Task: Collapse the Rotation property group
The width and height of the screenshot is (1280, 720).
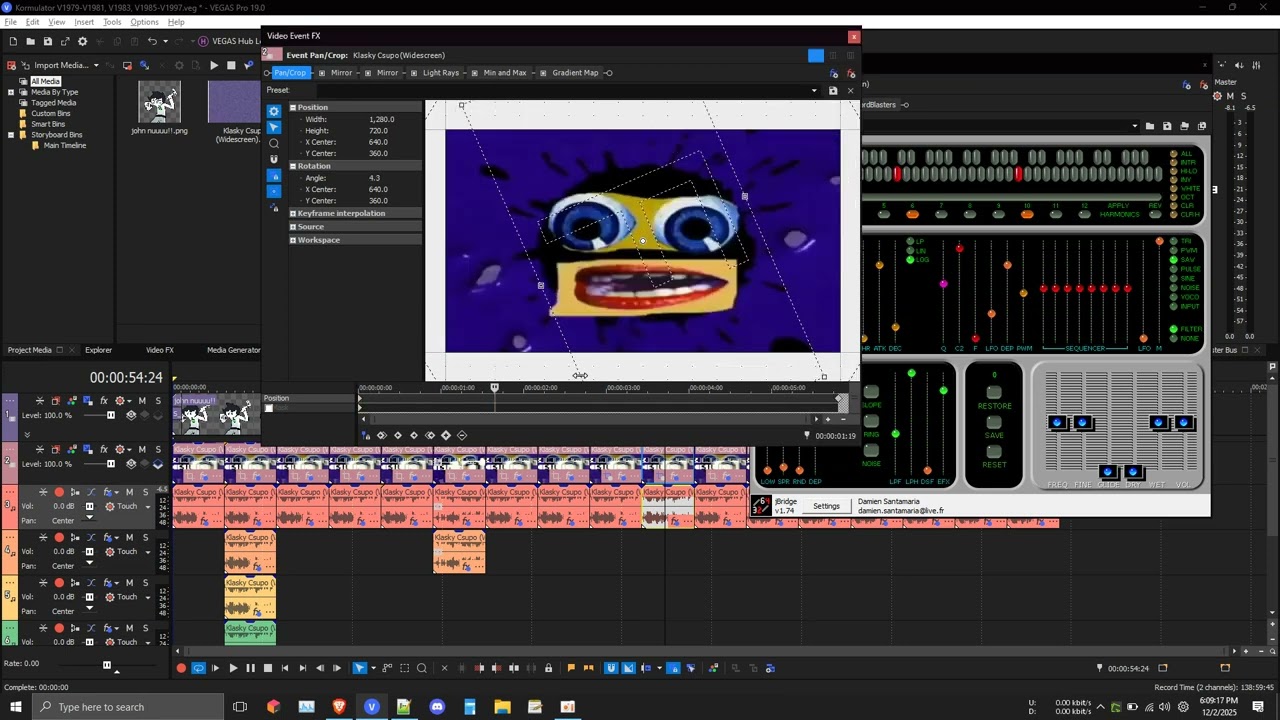Action: point(293,166)
